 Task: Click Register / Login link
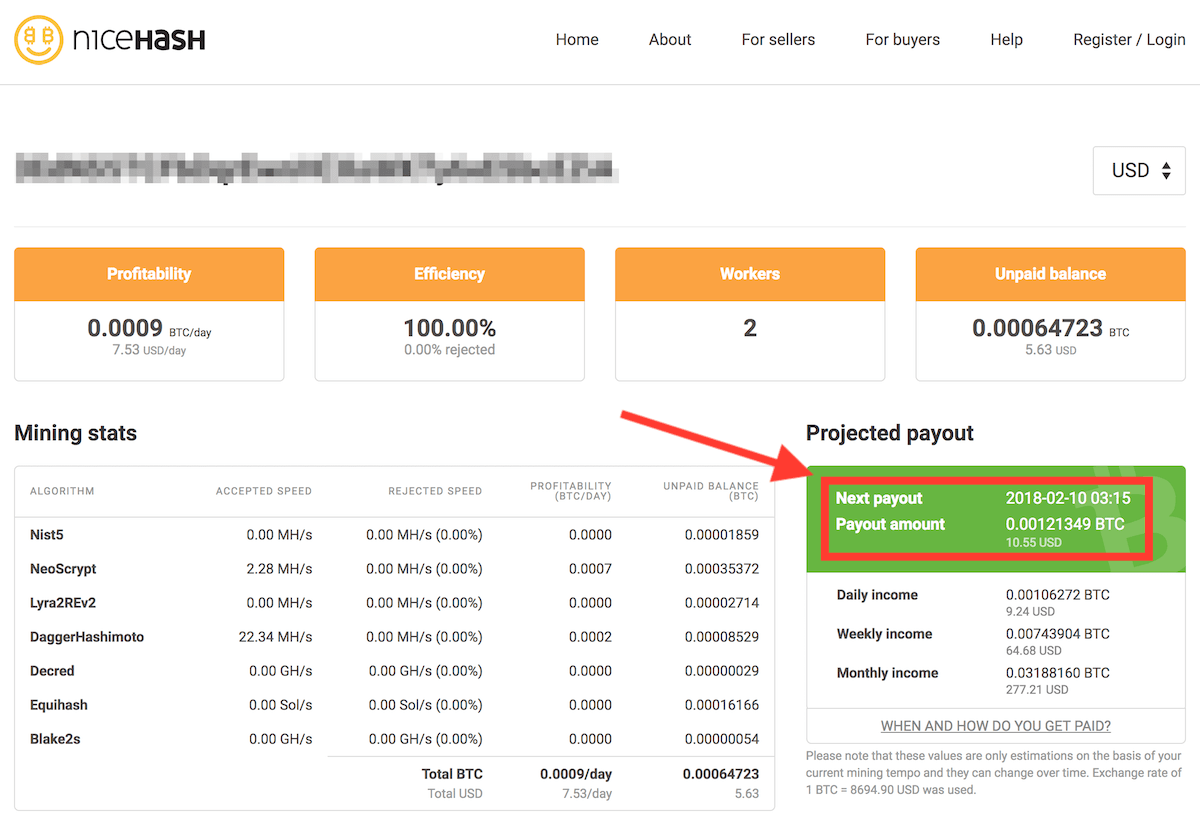point(1129,40)
